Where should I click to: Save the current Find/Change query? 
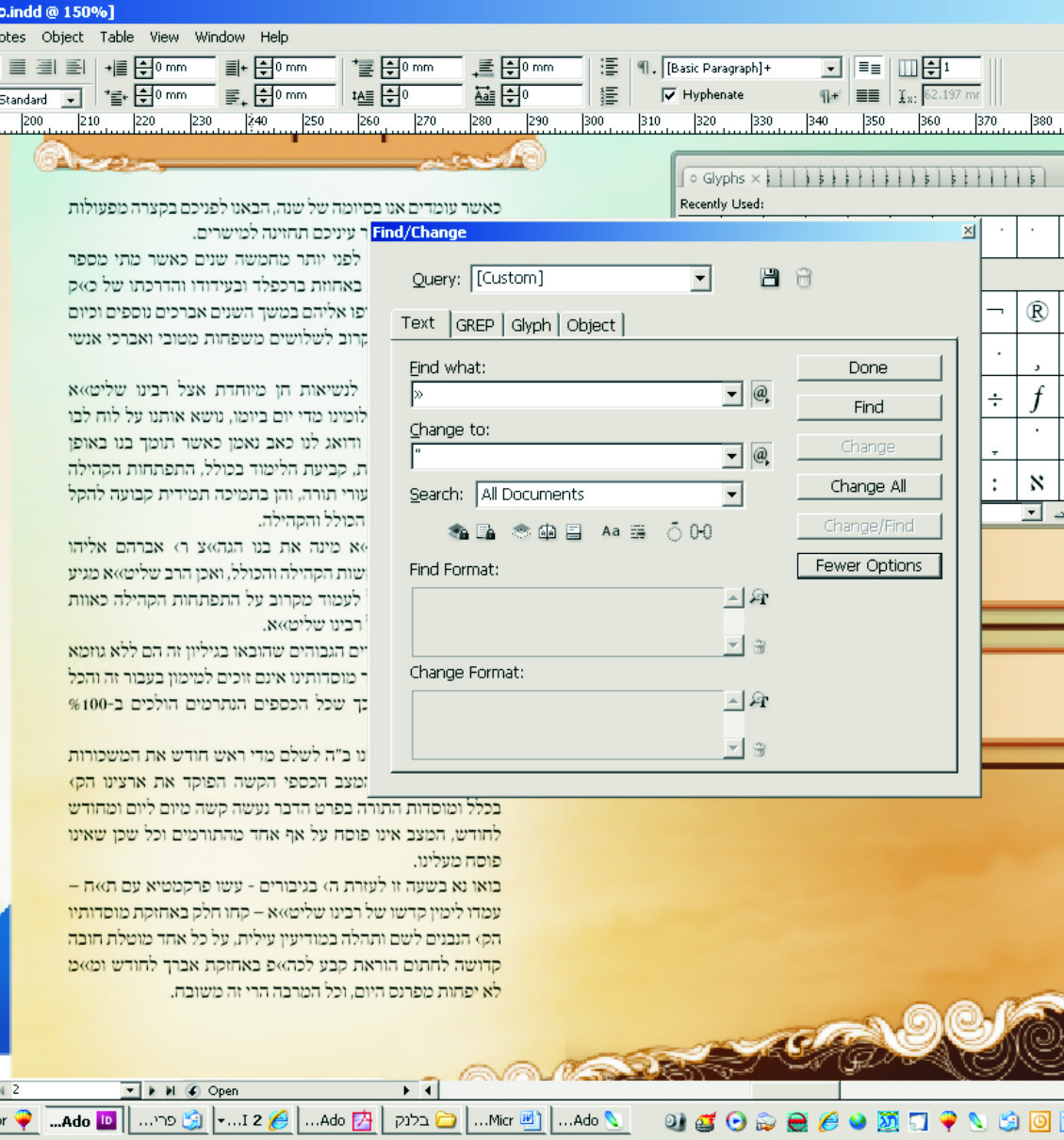(x=770, y=278)
